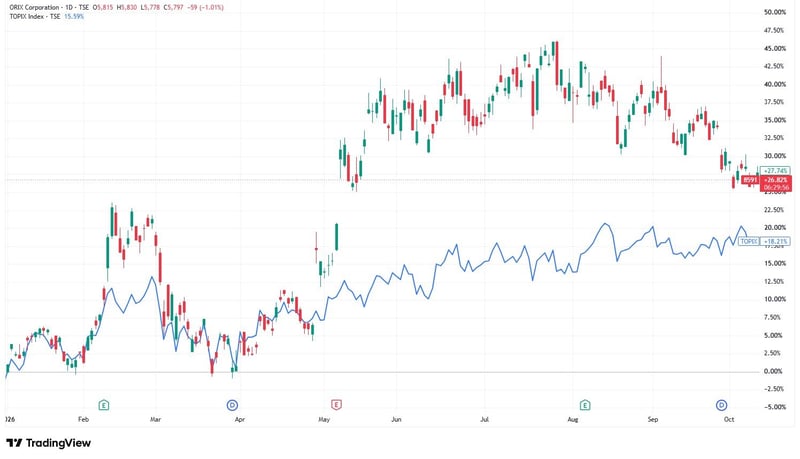Click the ORIX change value -59 (-1.01%)
Screen dimensions: 800x459
(x=204, y=8)
